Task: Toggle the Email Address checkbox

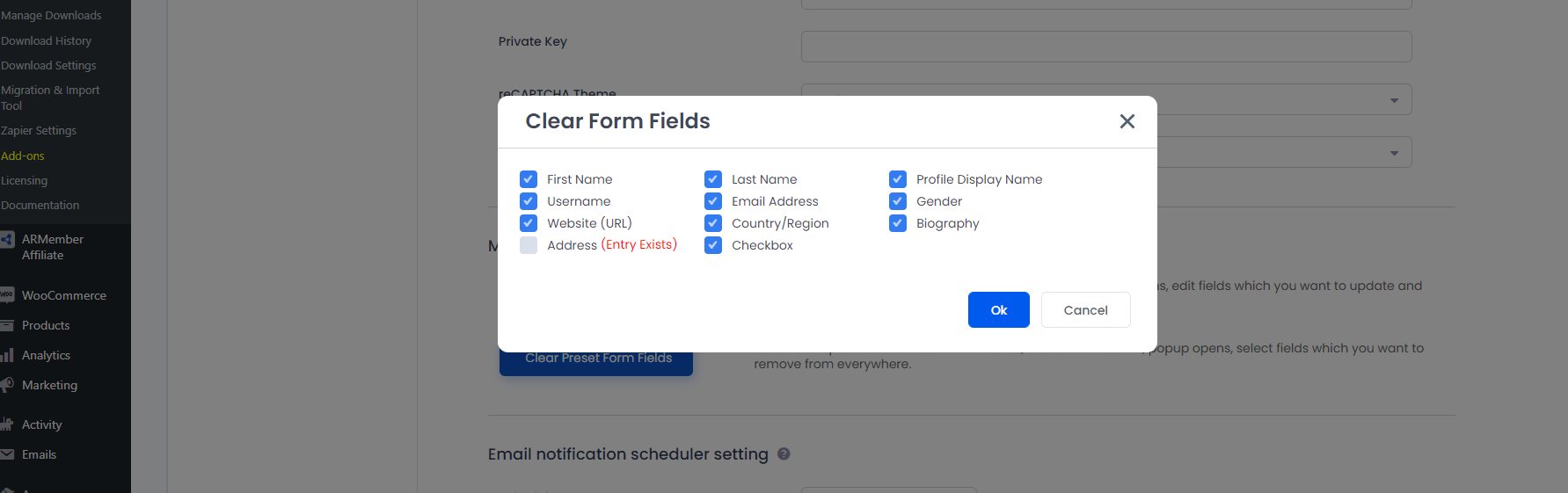Action: (x=713, y=201)
